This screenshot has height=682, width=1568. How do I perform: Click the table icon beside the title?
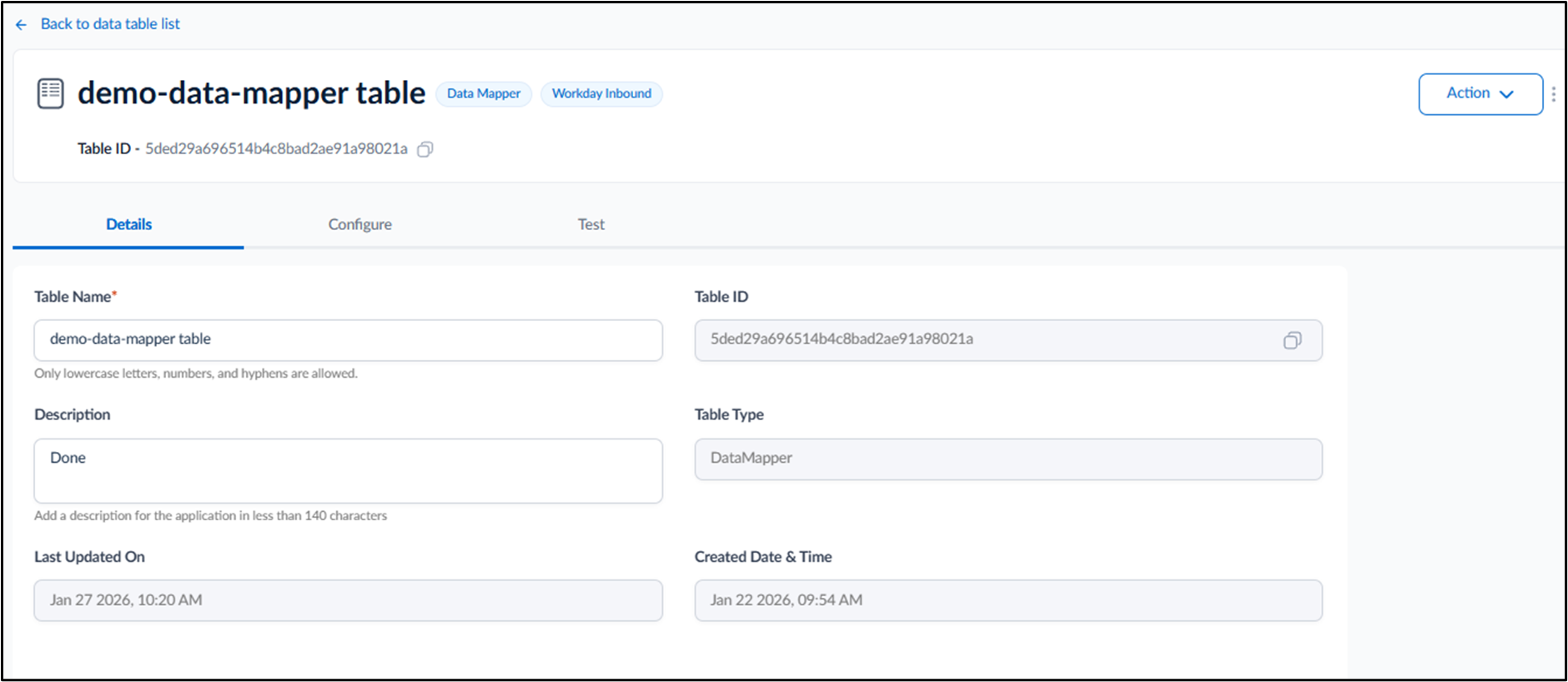point(50,93)
